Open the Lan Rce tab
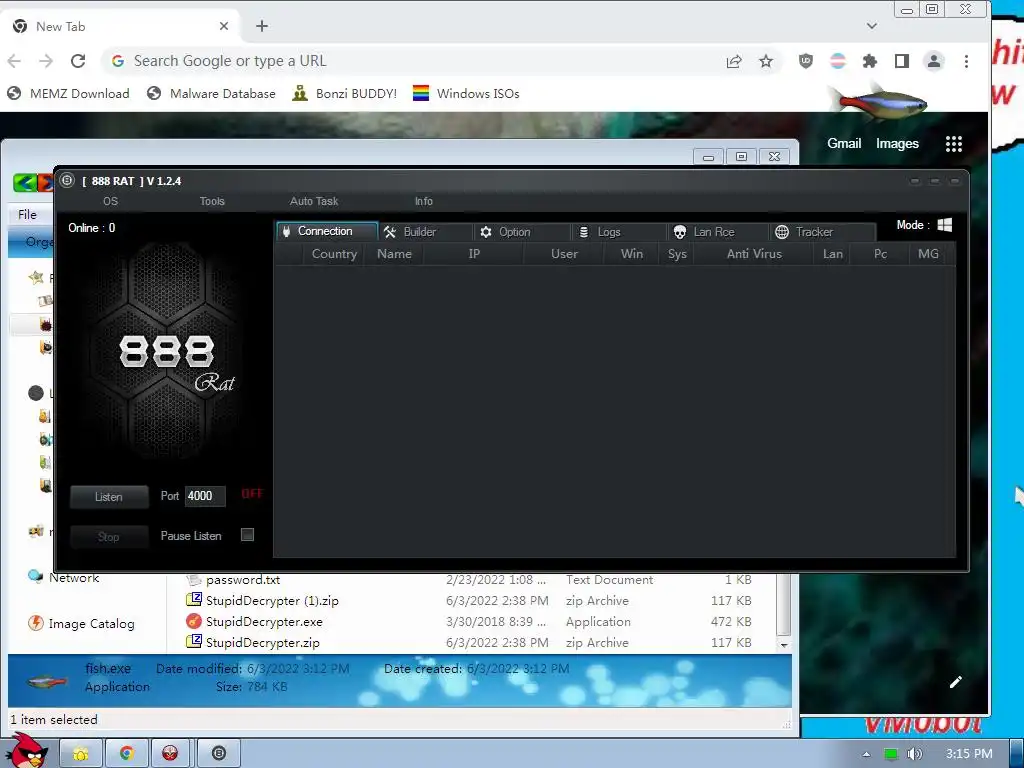The height and width of the screenshot is (768, 1024). pyautogui.click(x=715, y=232)
